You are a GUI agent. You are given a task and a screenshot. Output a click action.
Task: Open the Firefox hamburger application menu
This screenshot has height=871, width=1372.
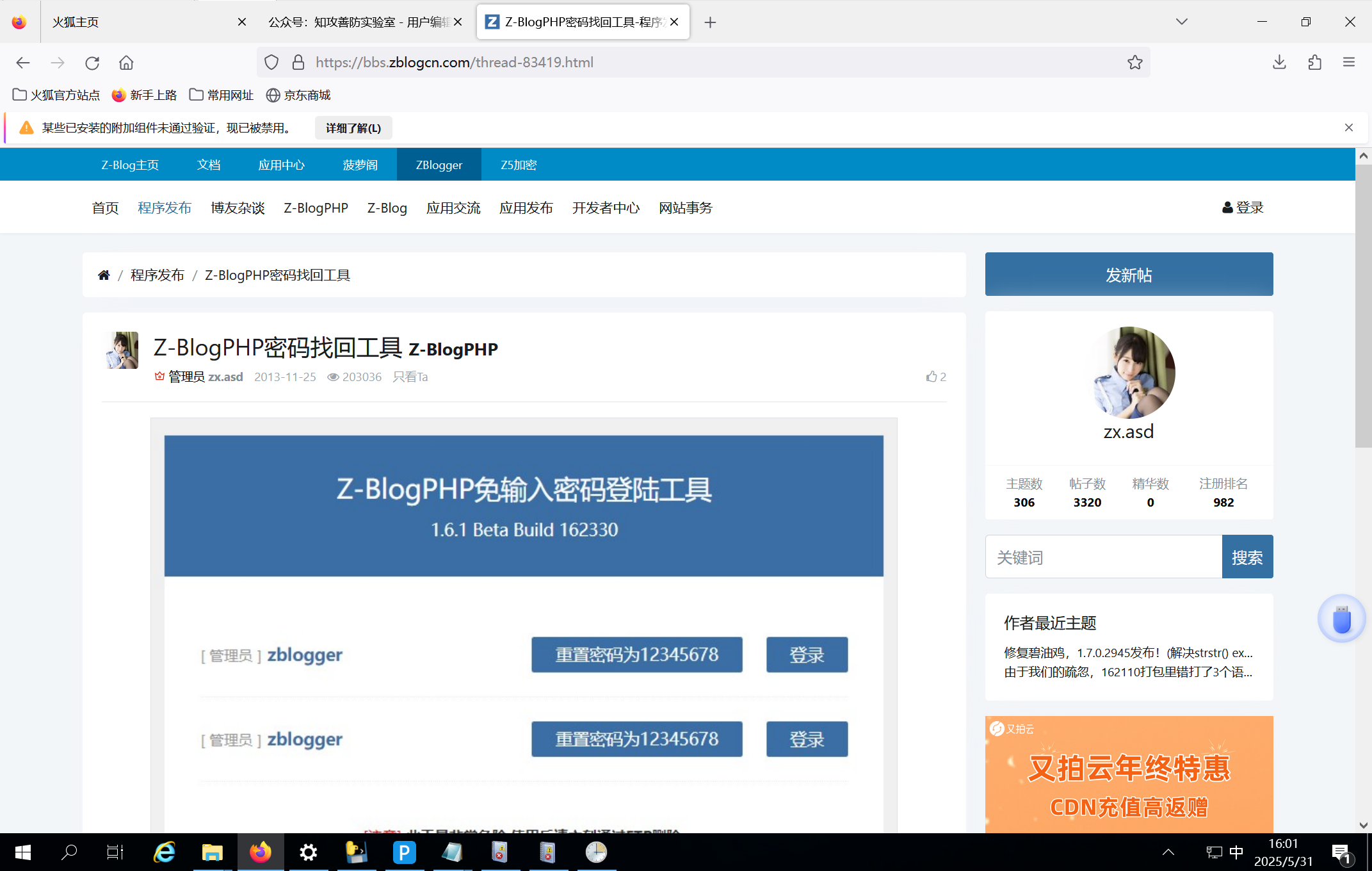click(1349, 62)
